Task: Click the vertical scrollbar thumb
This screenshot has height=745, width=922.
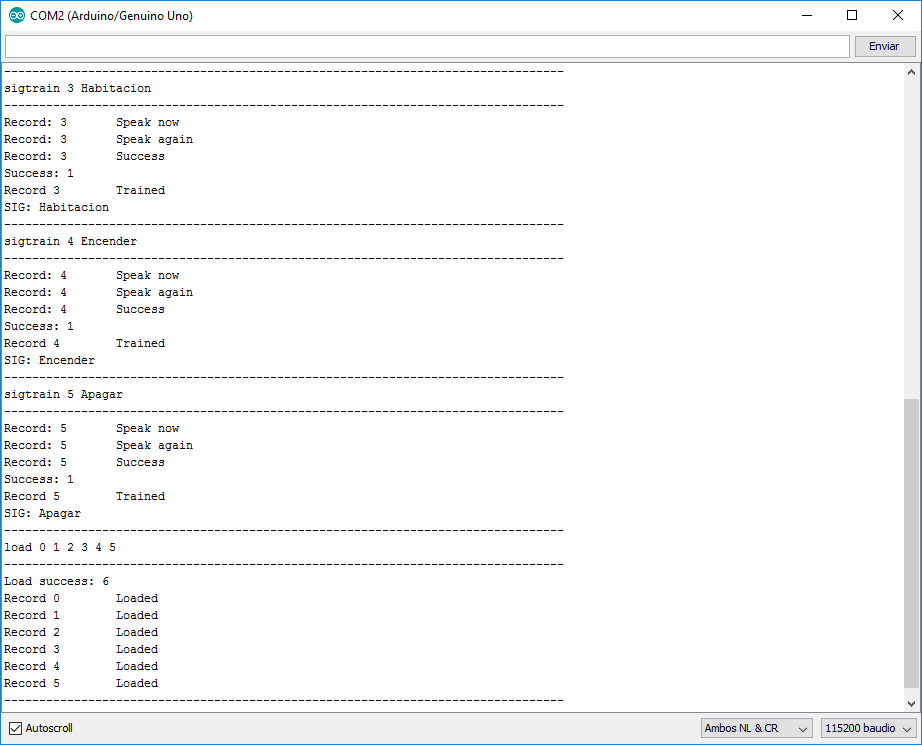Action: [911, 542]
